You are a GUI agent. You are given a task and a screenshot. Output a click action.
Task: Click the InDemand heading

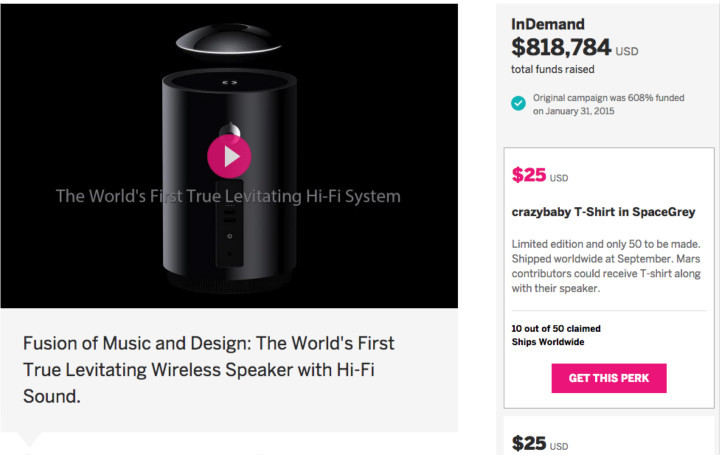click(548, 23)
